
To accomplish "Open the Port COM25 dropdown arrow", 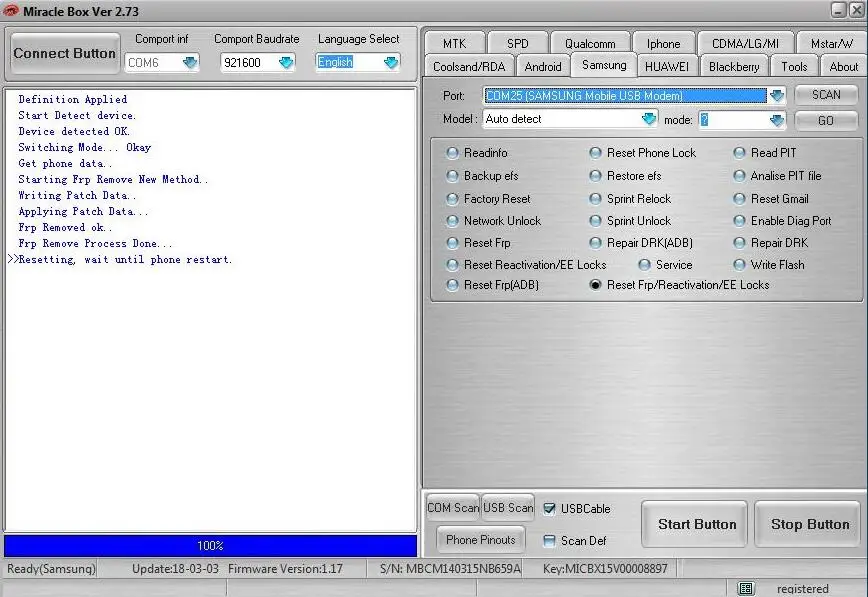I will coord(777,95).
